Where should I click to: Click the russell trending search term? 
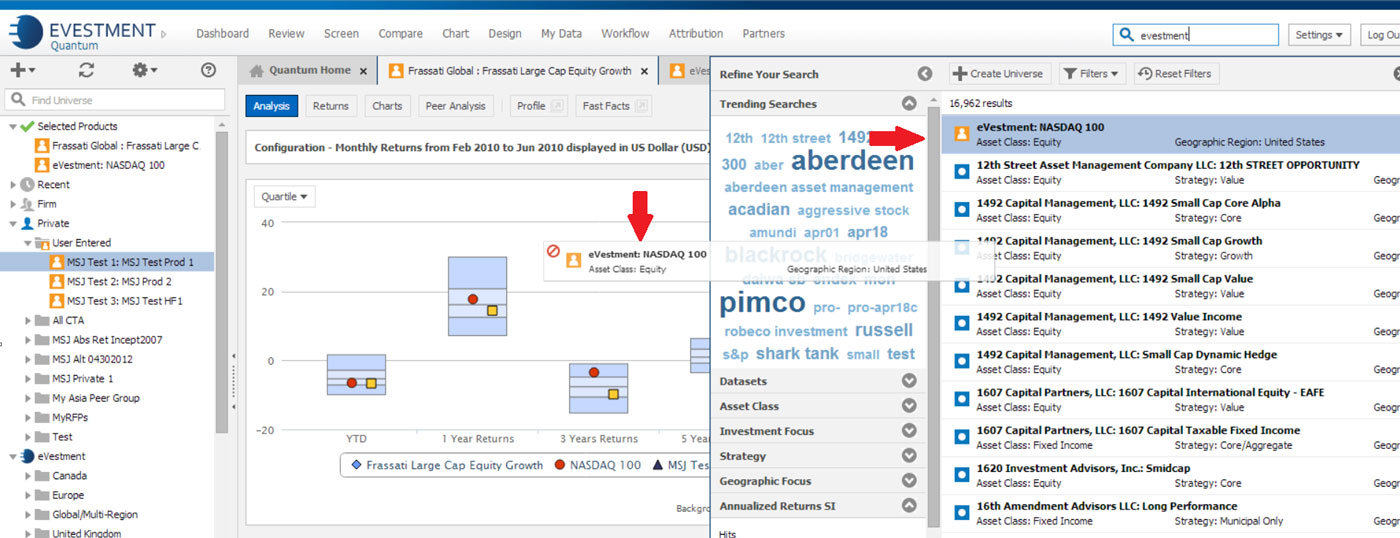pyautogui.click(x=883, y=330)
